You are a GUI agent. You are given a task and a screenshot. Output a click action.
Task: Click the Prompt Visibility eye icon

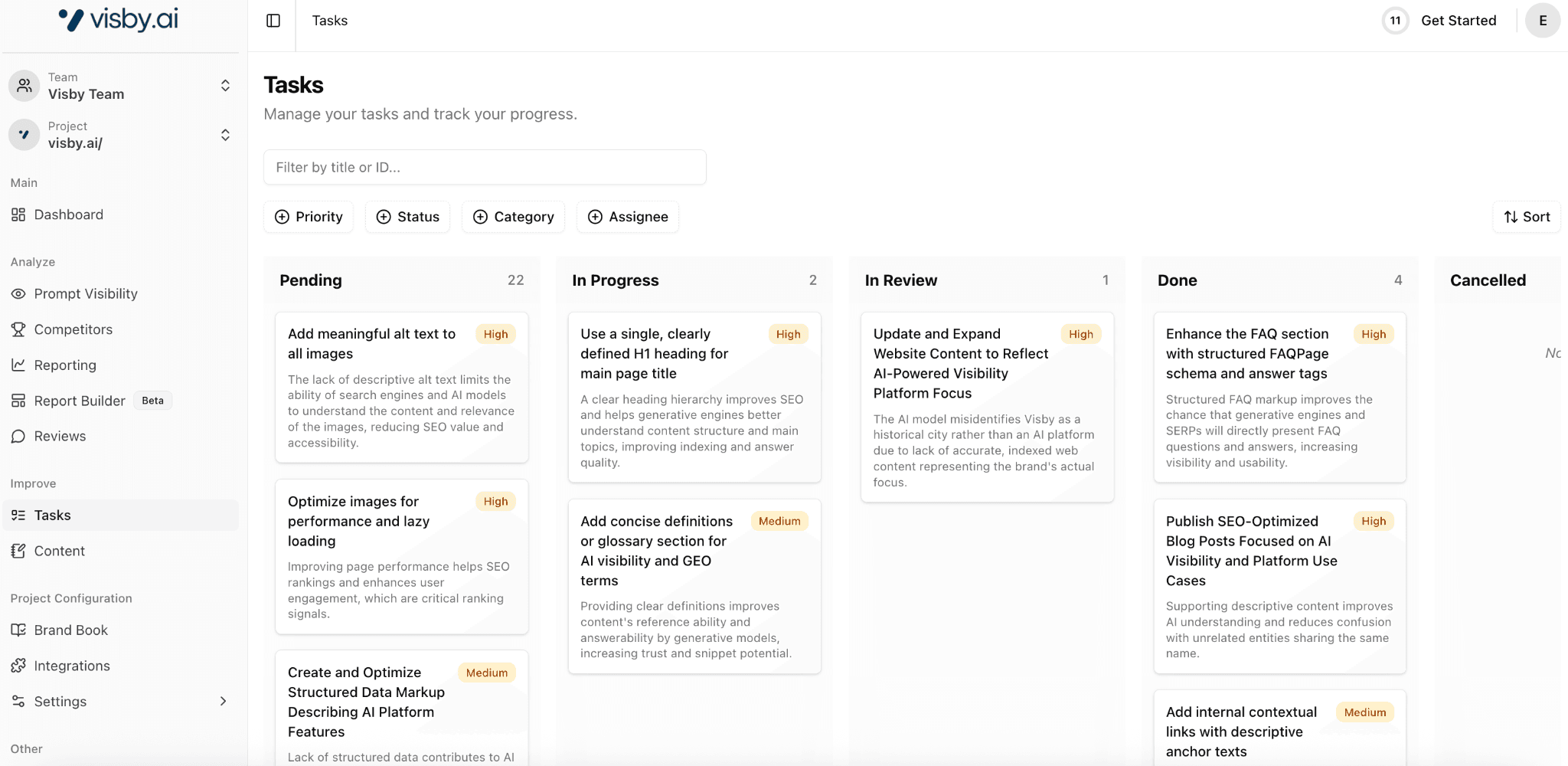click(x=18, y=293)
